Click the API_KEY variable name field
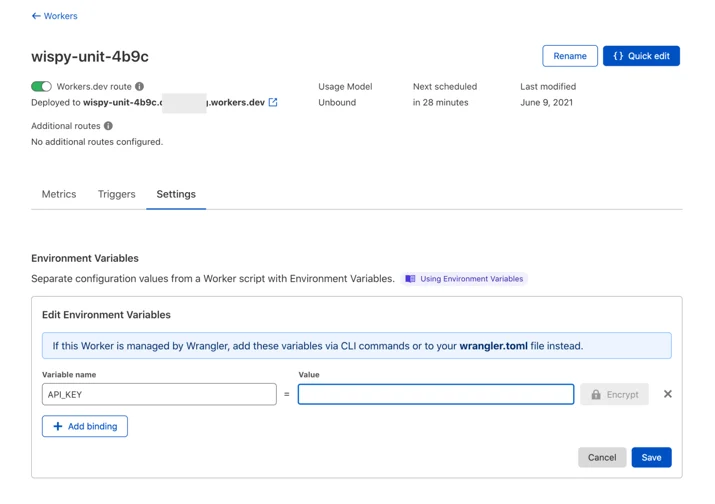 159,394
